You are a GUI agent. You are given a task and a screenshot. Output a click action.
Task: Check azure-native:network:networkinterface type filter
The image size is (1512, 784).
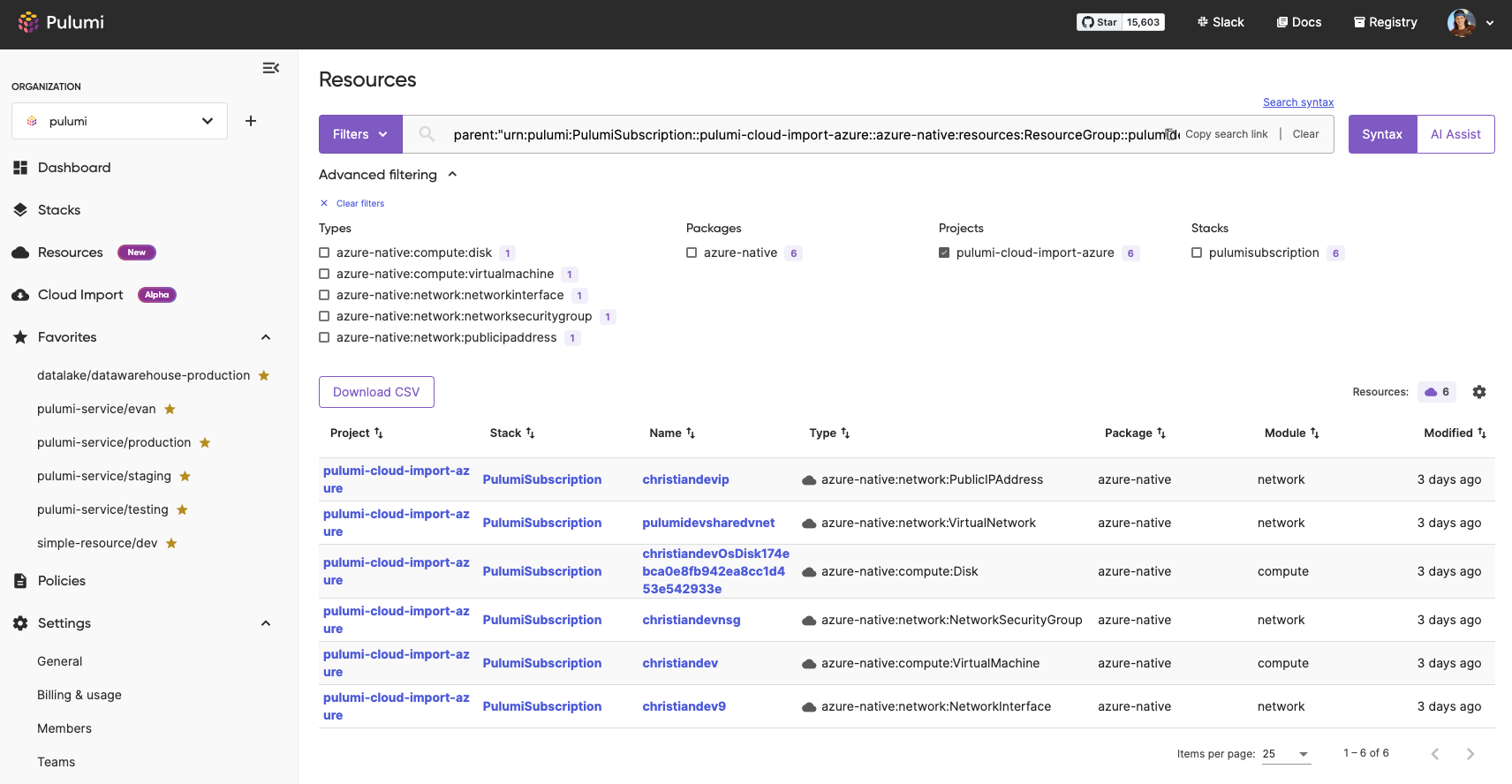(324, 295)
